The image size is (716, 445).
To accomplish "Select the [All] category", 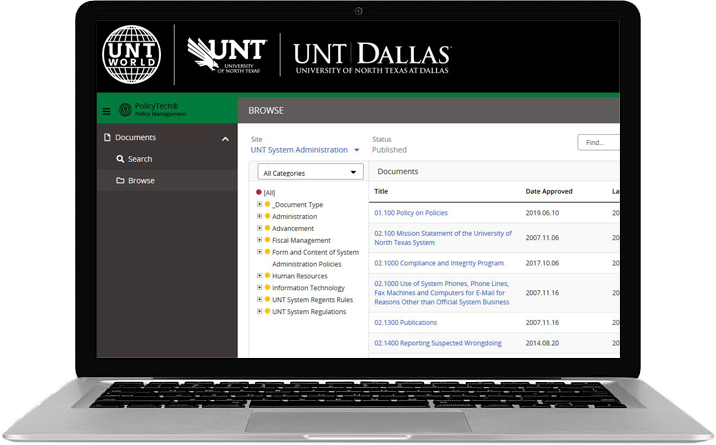I will (x=269, y=193).
